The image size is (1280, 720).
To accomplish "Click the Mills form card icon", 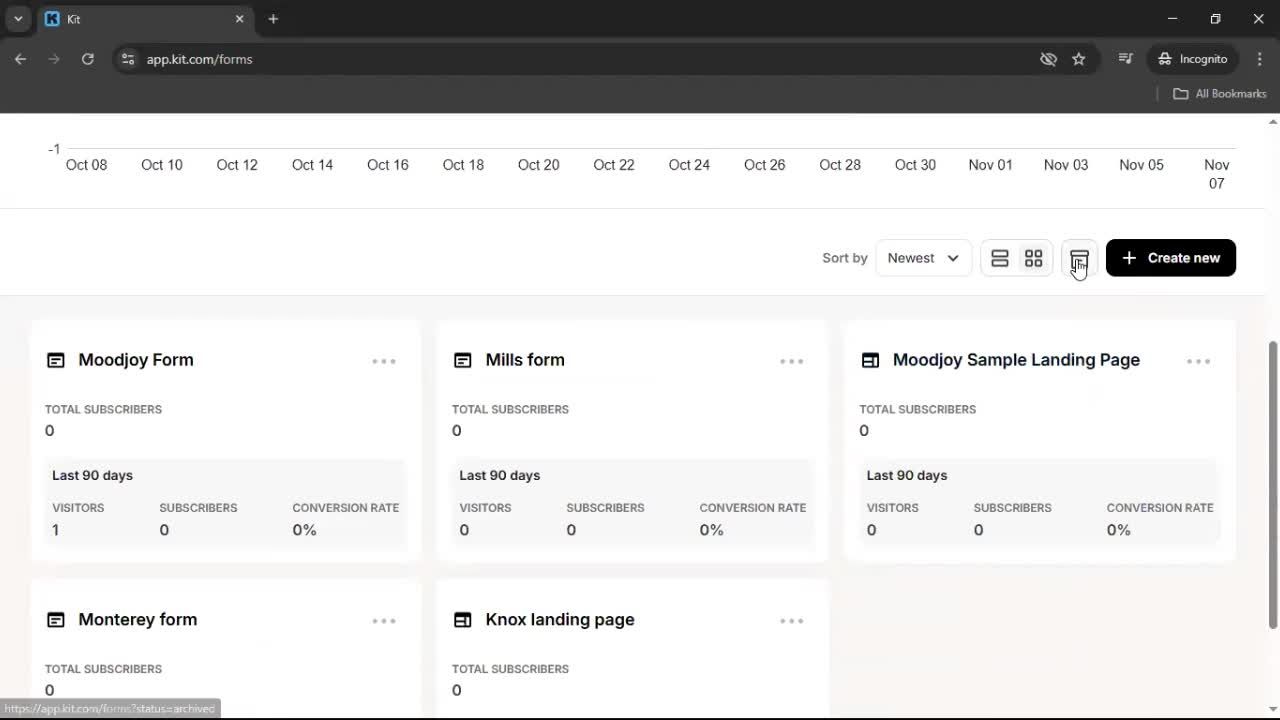I will coord(463,360).
